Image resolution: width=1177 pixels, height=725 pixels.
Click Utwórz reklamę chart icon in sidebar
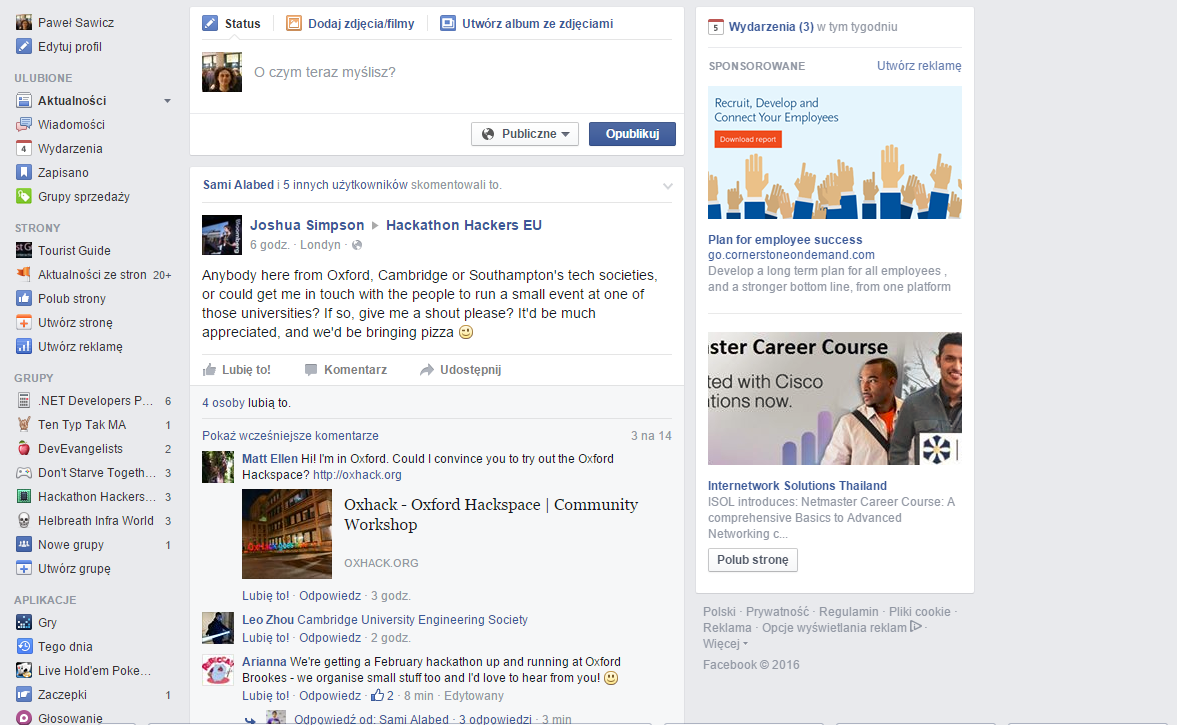point(24,347)
